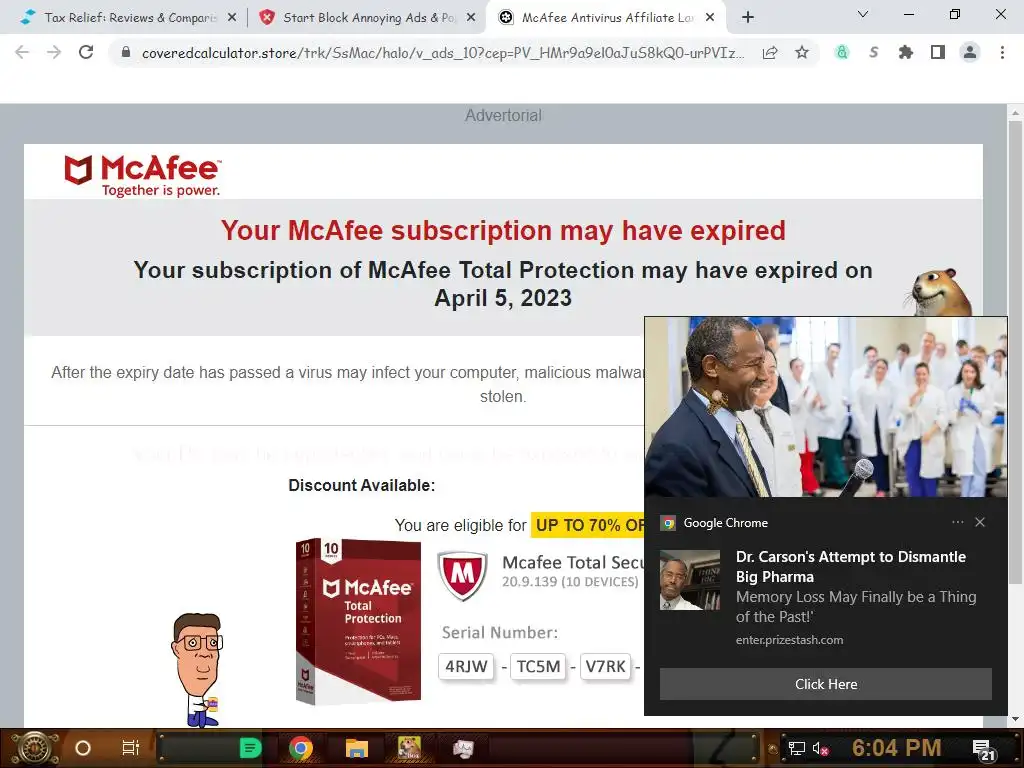Open the hamster Box app on the taskbar
Image resolution: width=1024 pixels, height=768 pixels.
point(409,748)
